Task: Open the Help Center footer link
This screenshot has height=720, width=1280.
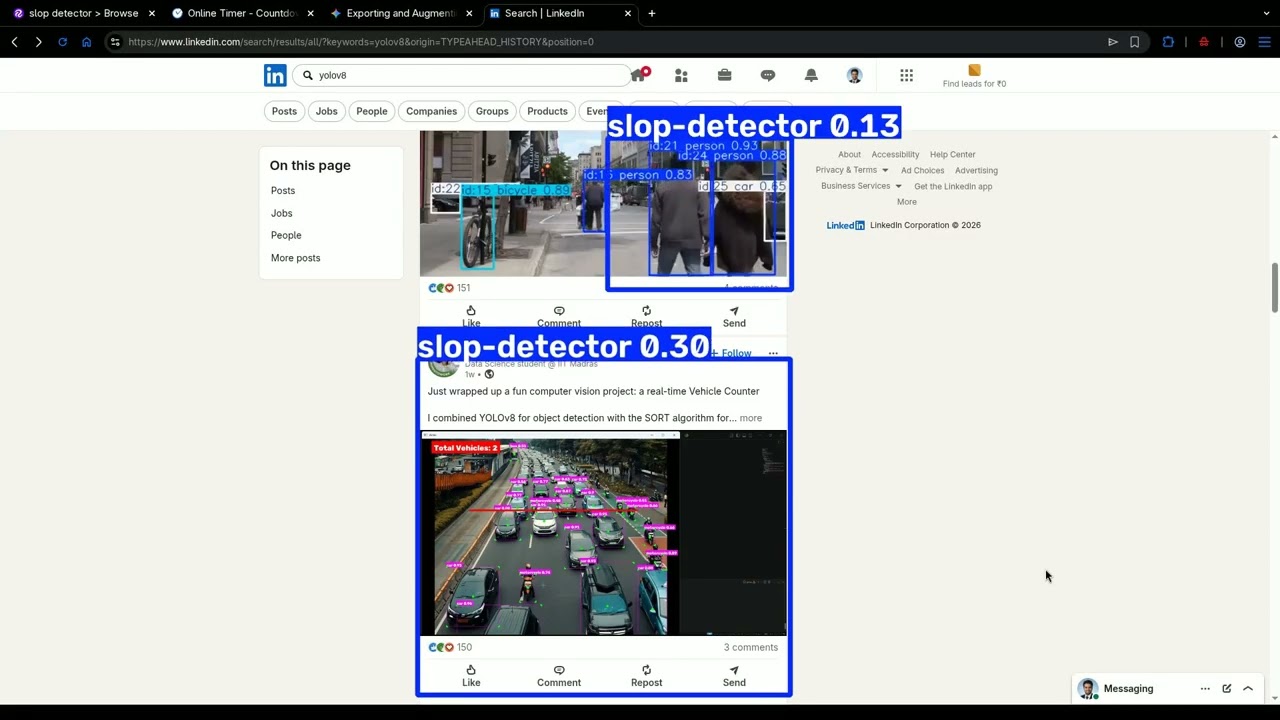Action: [x=953, y=154]
